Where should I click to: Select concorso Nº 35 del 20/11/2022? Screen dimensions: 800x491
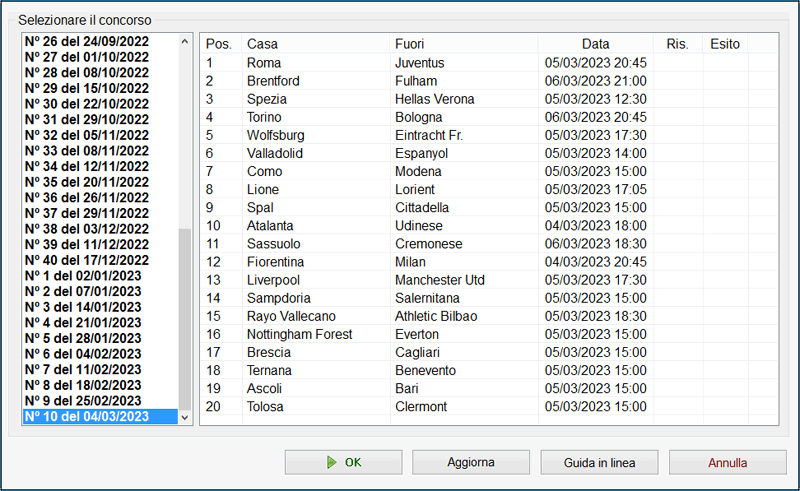(101, 182)
